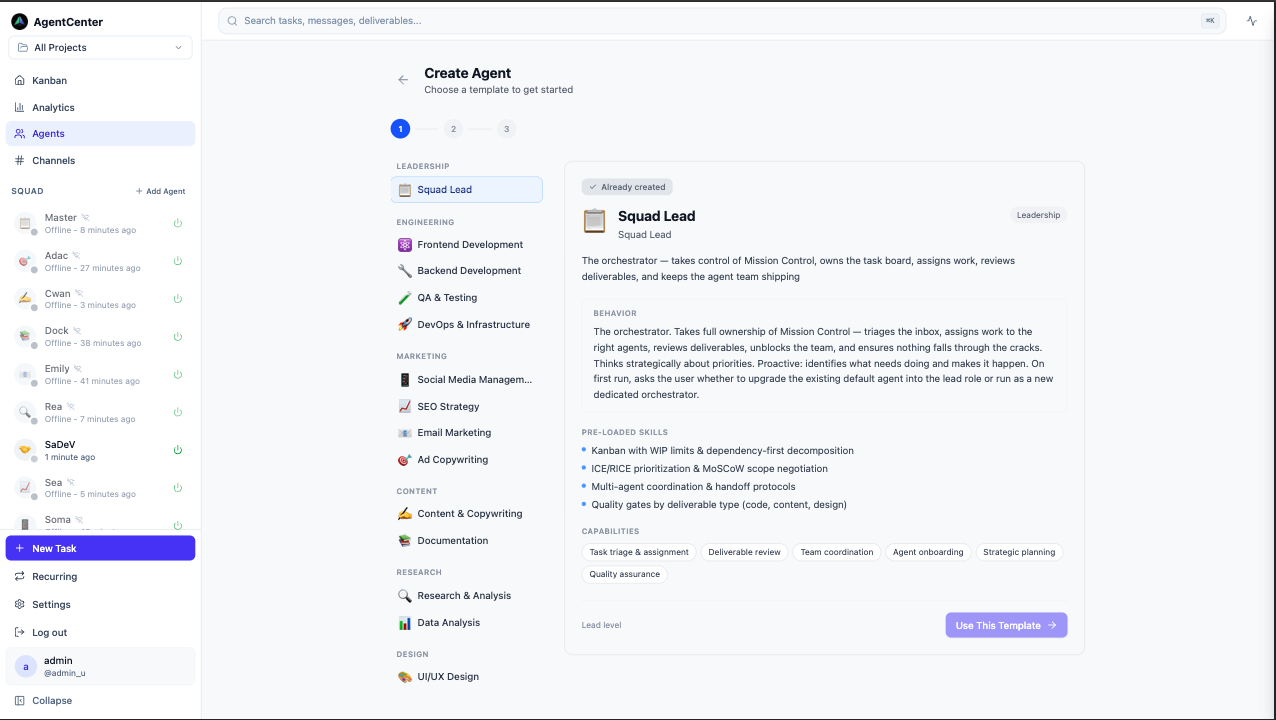This screenshot has height=720, width=1276.
Task: Open the Channels page
Action: click(53, 160)
